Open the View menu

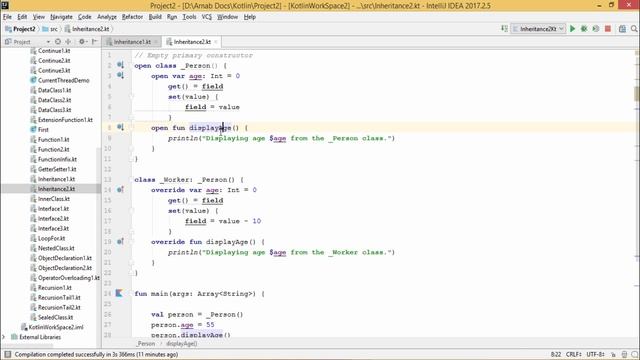(x=39, y=17)
